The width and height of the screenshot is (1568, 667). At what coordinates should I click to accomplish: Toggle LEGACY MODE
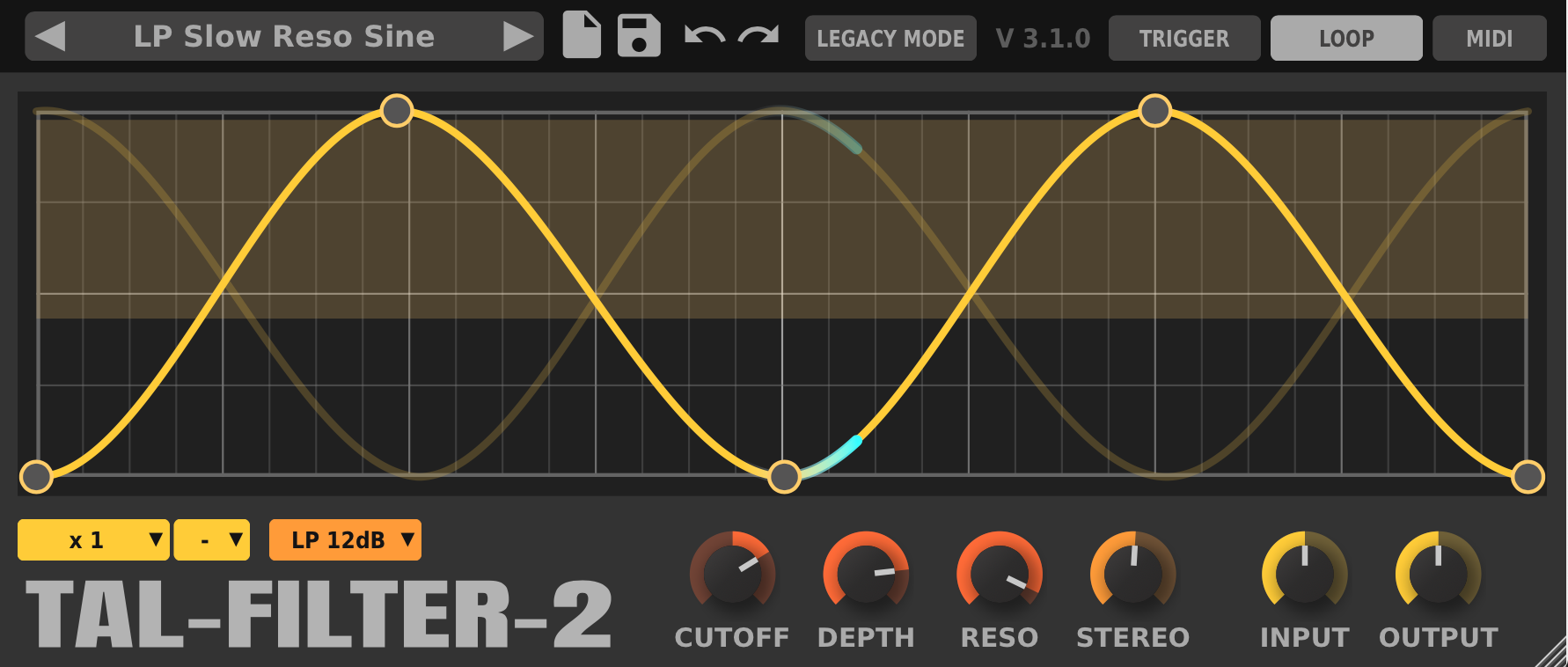[x=890, y=38]
